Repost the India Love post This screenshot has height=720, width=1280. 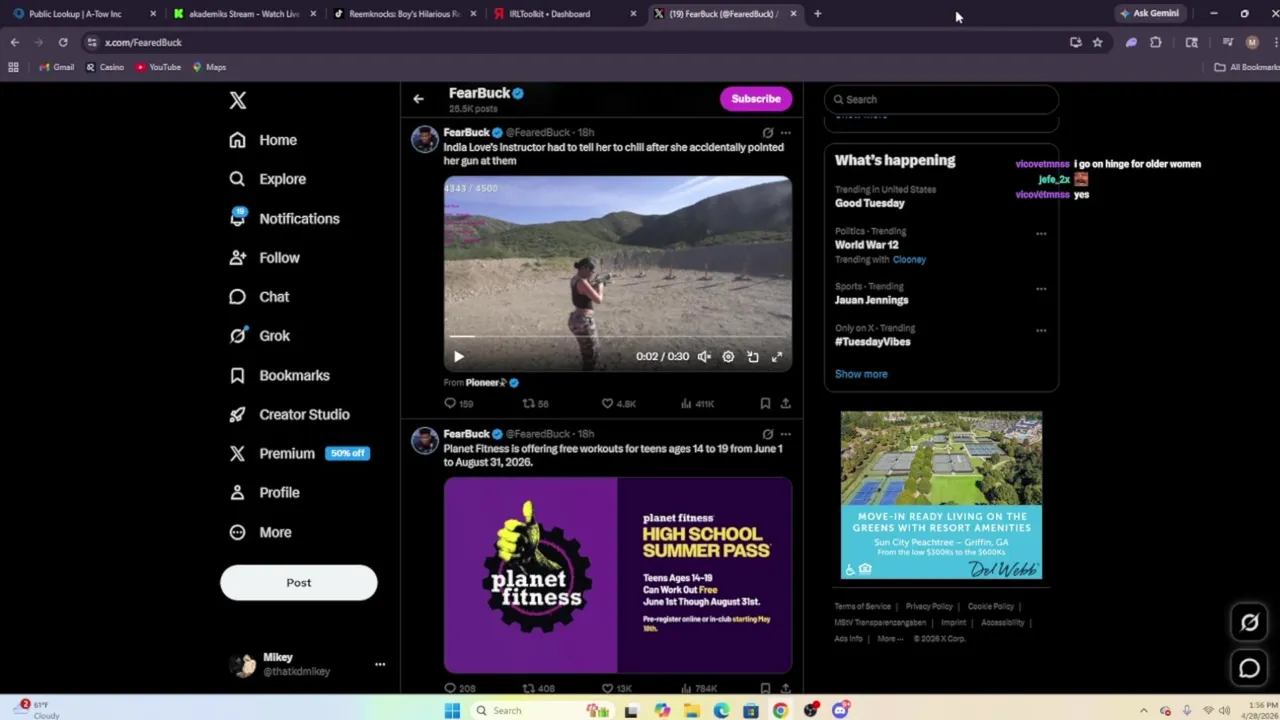536,404
